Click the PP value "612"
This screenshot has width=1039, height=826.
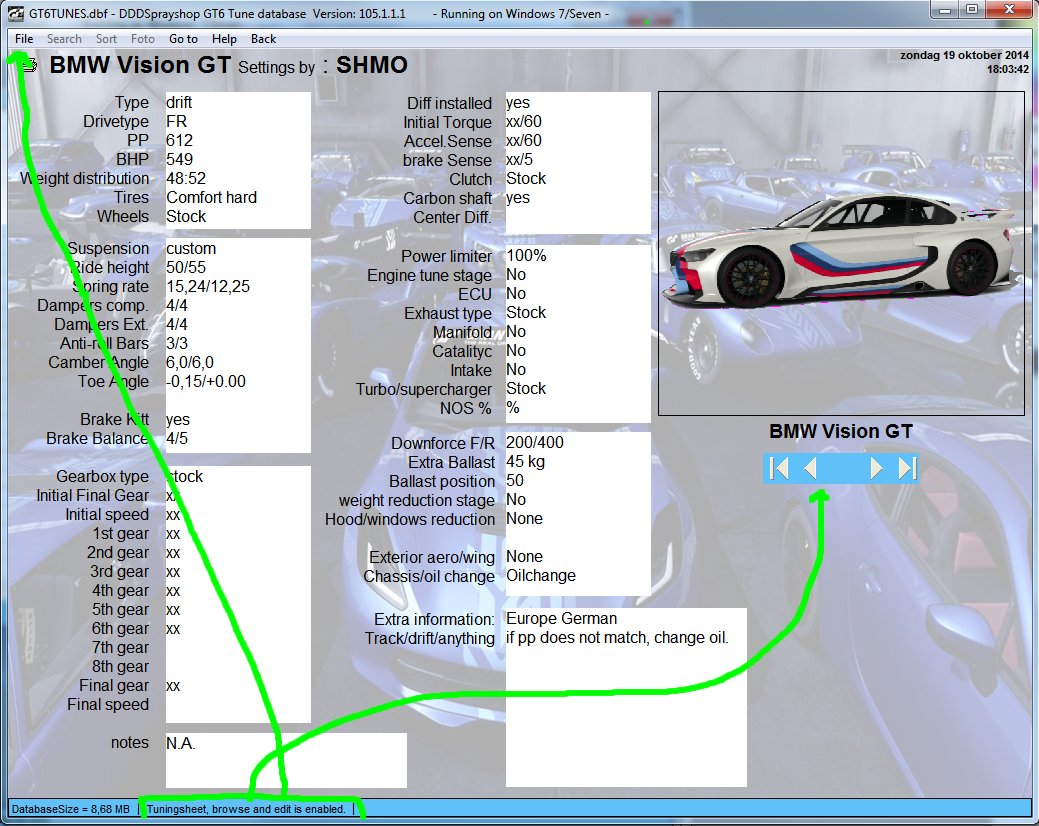(180, 140)
